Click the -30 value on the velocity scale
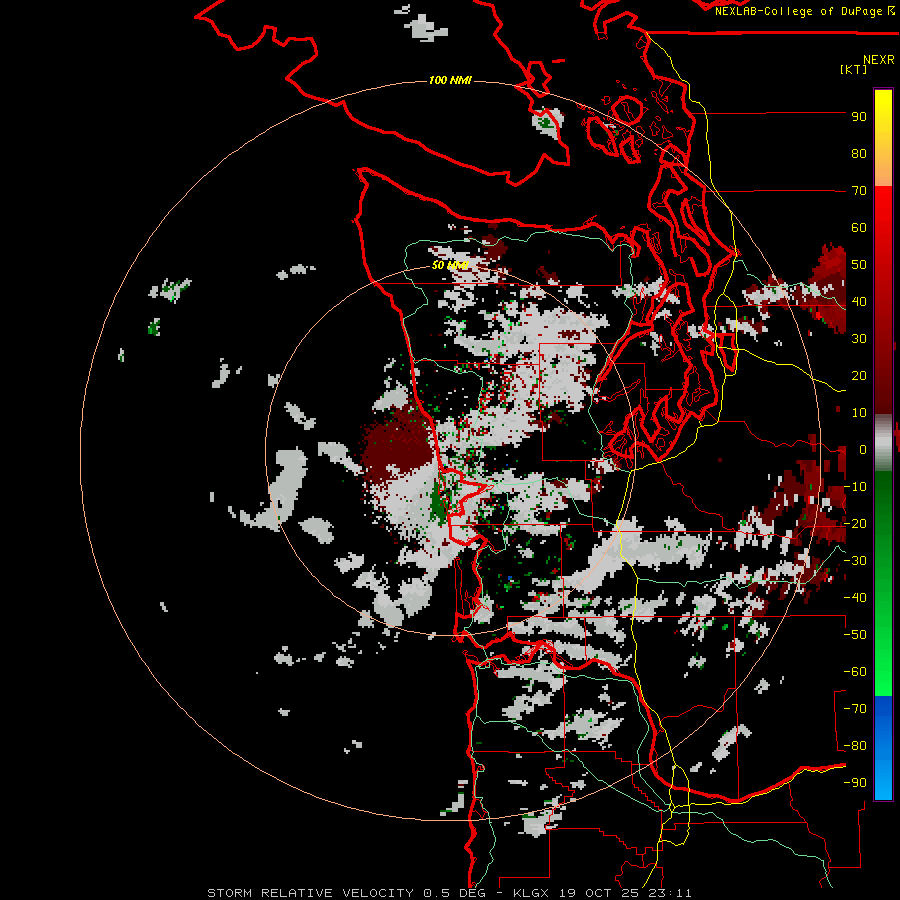The height and width of the screenshot is (900, 900). [855, 561]
